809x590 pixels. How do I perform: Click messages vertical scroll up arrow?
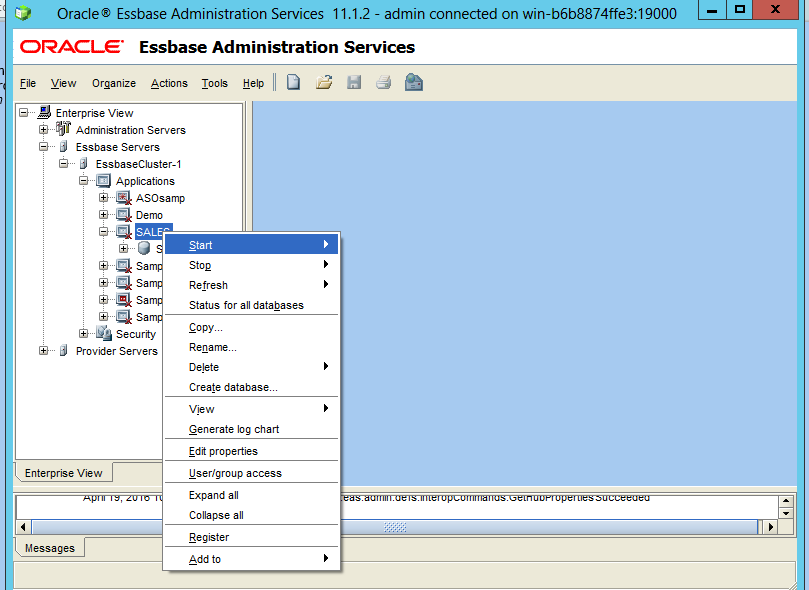pyautogui.click(x=786, y=501)
